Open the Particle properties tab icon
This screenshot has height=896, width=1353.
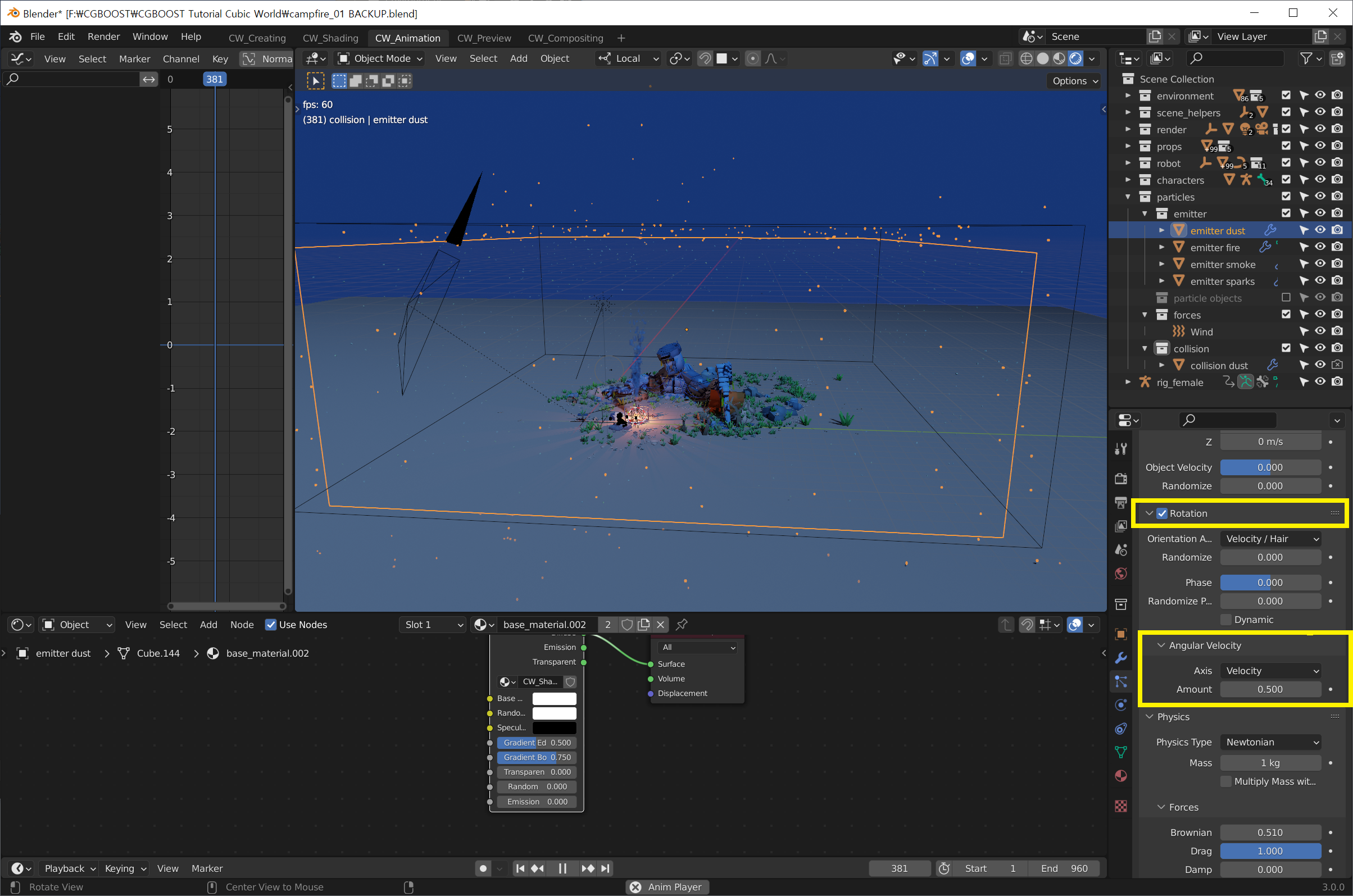tap(1120, 681)
